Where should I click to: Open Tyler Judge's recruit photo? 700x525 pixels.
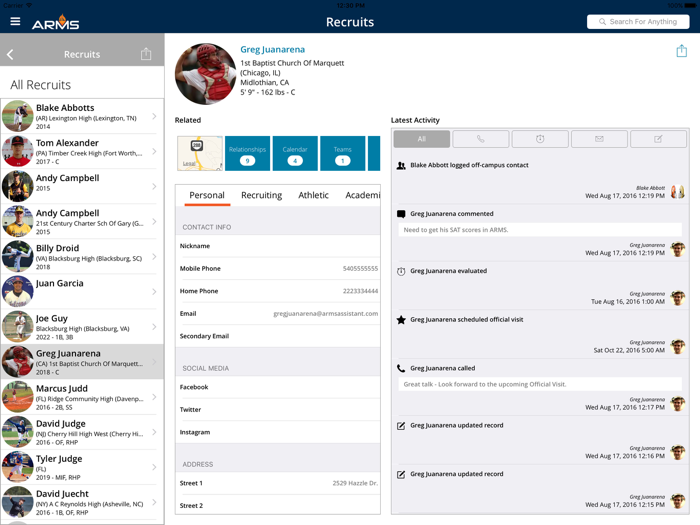17,467
